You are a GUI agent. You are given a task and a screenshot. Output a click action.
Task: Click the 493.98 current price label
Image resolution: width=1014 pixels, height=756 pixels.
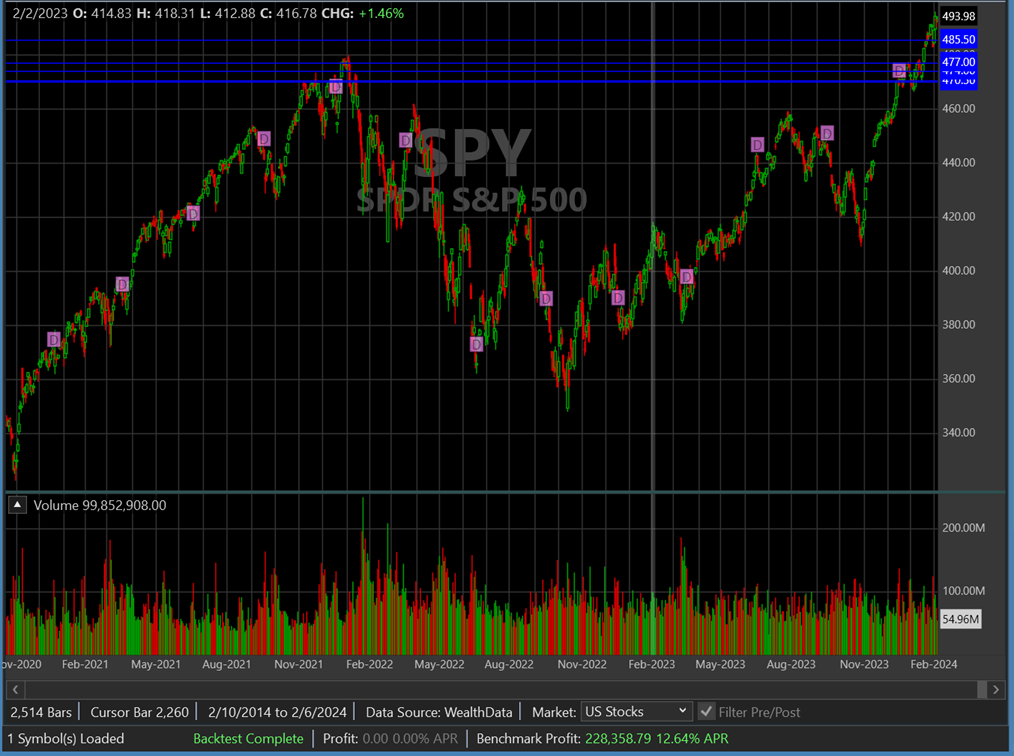pos(958,16)
